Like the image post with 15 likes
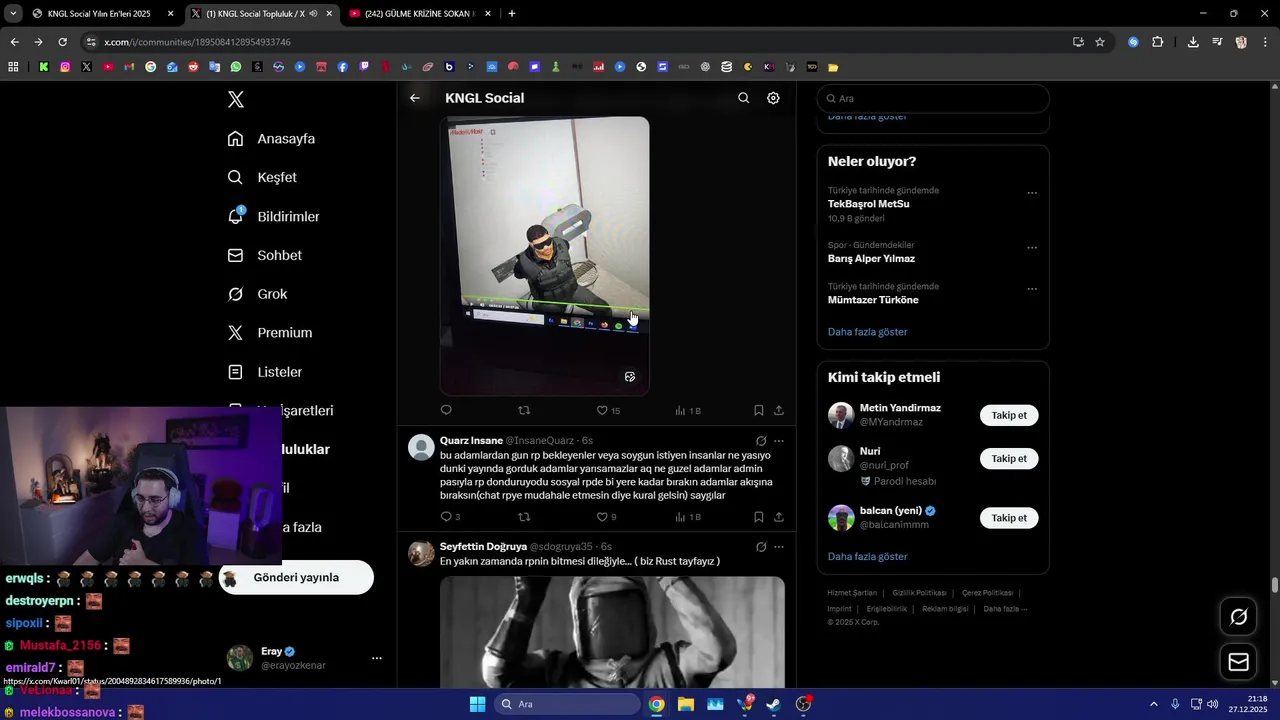The width and height of the screenshot is (1280, 720). [608, 410]
